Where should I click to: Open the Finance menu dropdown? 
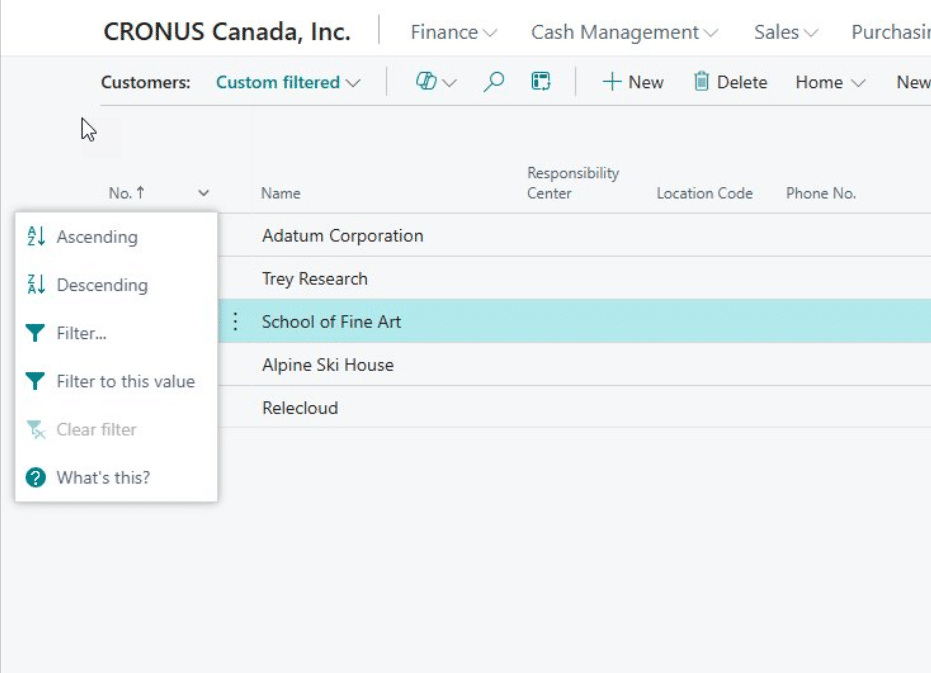[x=454, y=32]
